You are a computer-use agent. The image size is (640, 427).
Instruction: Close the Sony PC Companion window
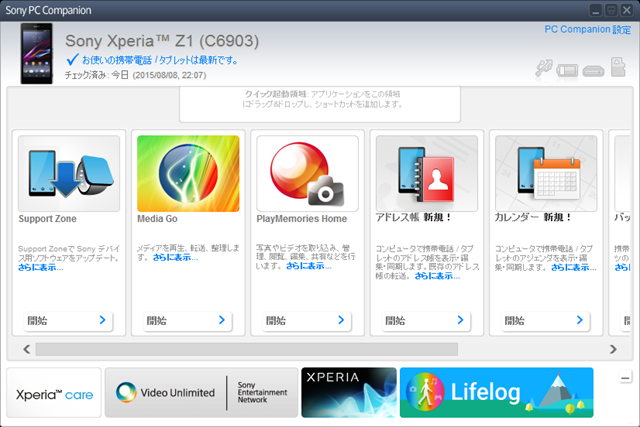click(627, 10)
